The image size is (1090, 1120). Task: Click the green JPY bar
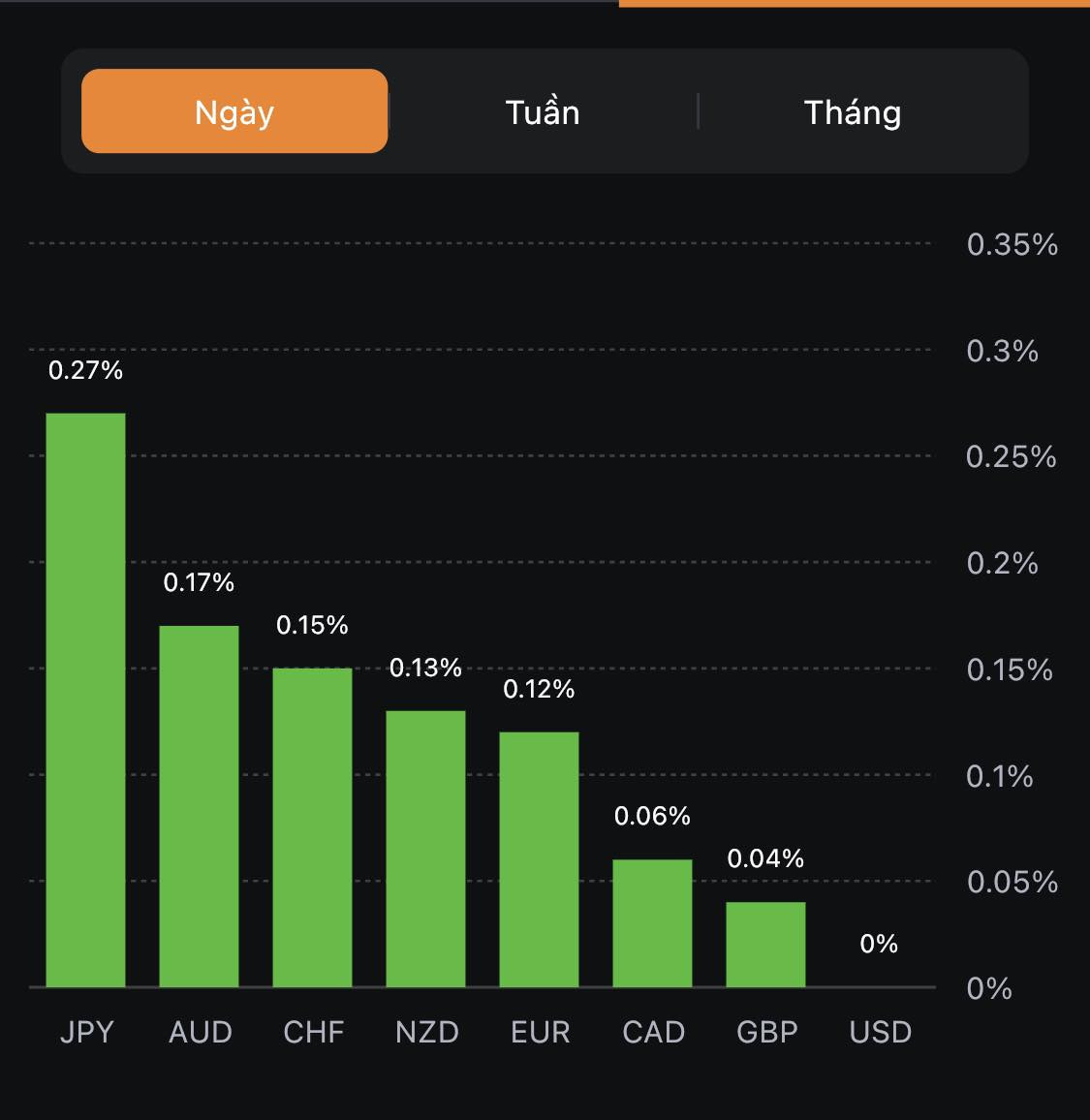point(85,700)
